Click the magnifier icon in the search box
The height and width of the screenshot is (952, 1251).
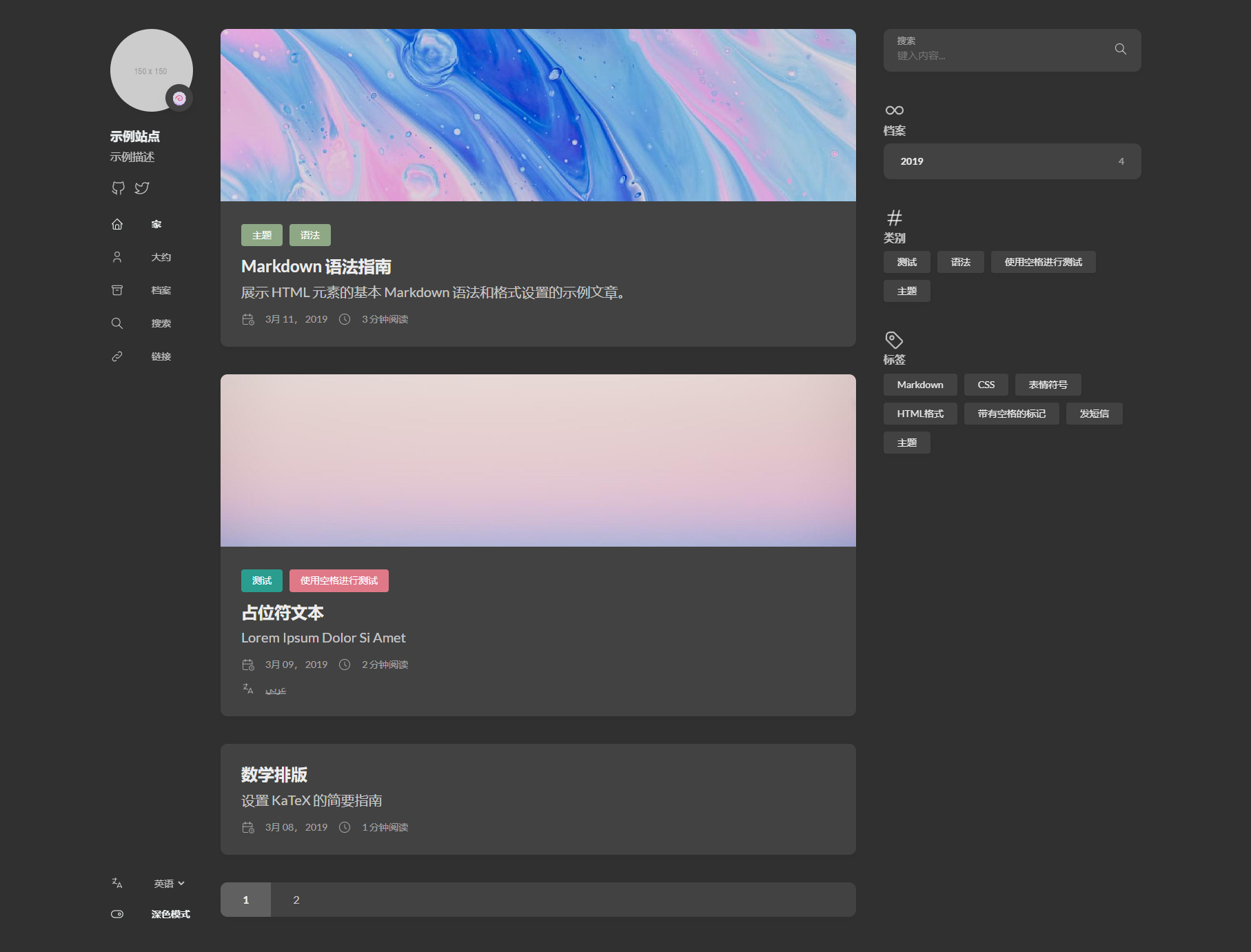pos(1120,49)
